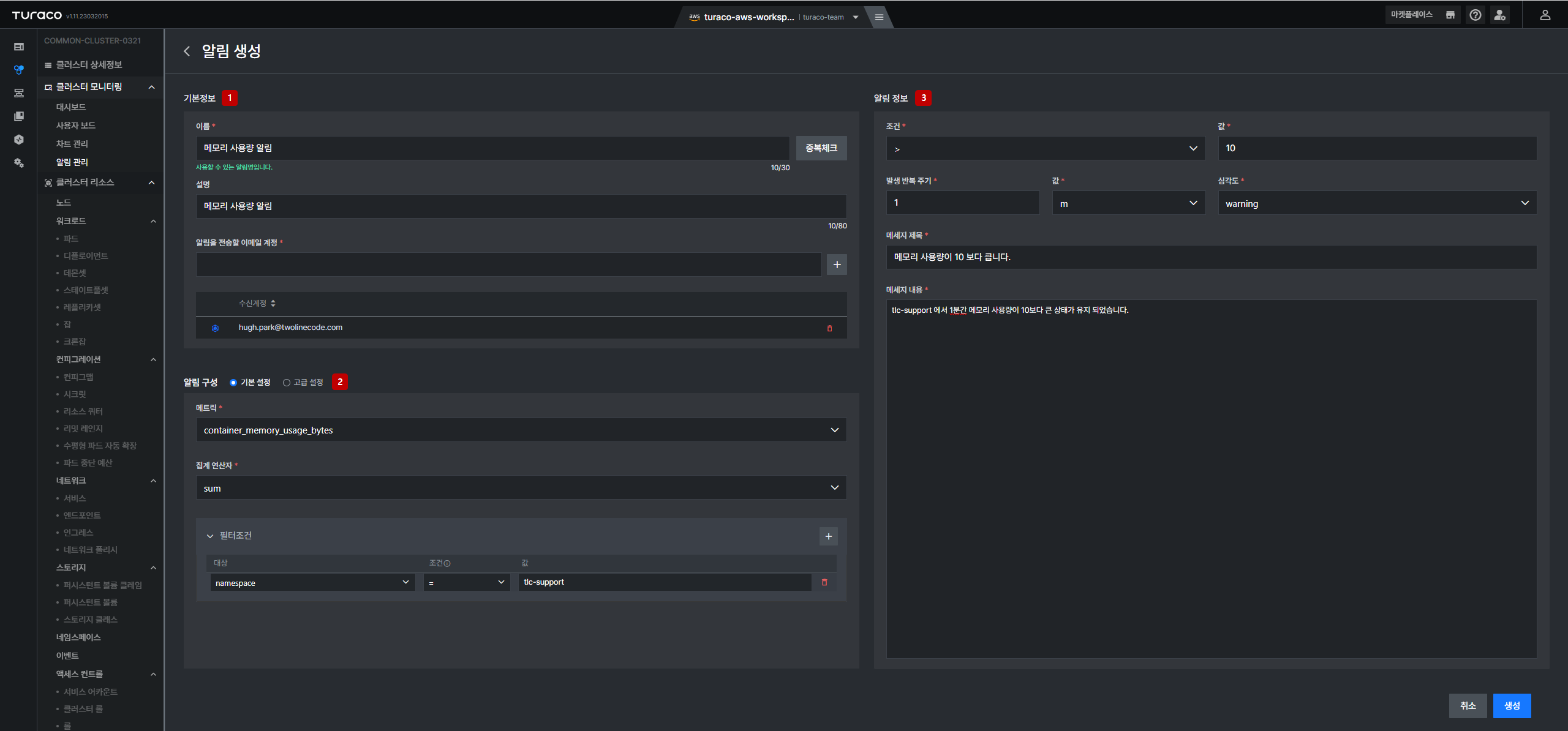Open the hamburger menu next to workspace

click(879, 17)
